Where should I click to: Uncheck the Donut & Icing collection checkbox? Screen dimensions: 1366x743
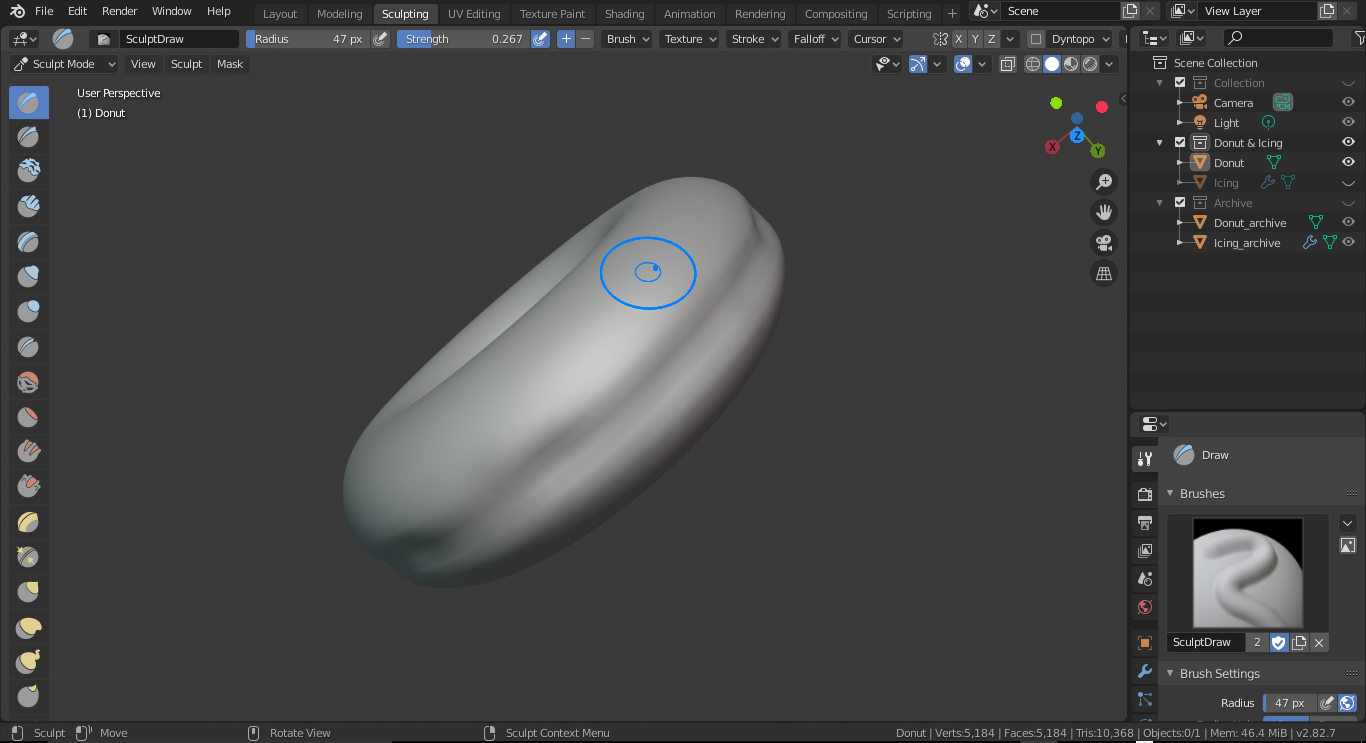(x=1180, y=142)
